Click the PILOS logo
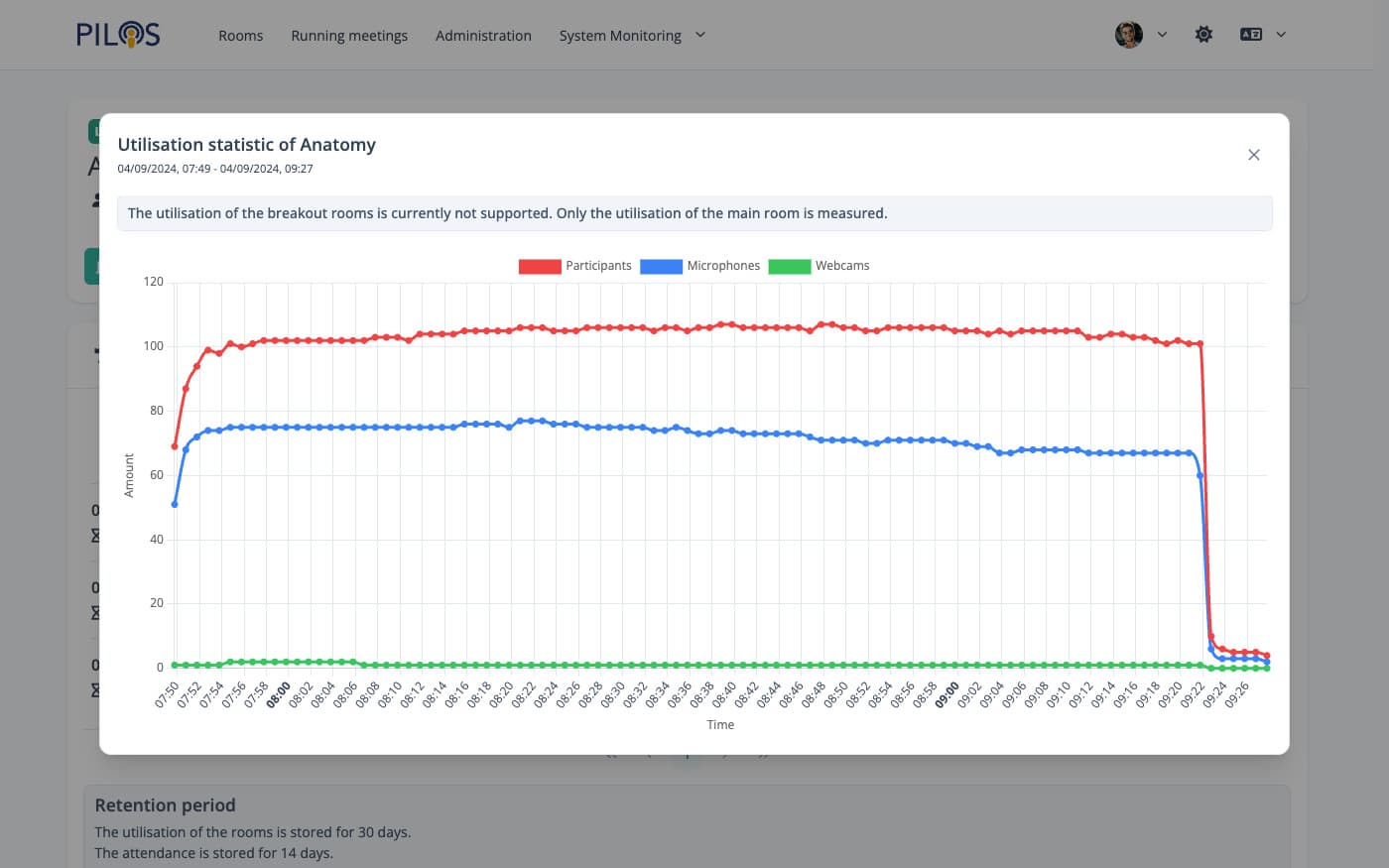The height and width of the screenshot is (868, 1389). (118, 35)
